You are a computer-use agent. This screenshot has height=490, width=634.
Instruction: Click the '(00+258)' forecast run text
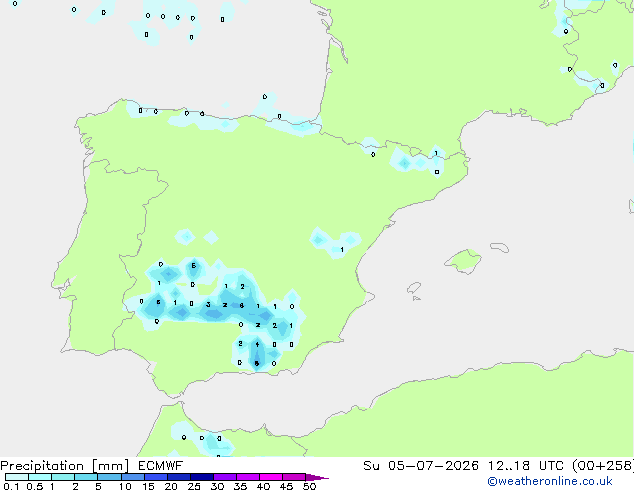click(x=602, y=466)
